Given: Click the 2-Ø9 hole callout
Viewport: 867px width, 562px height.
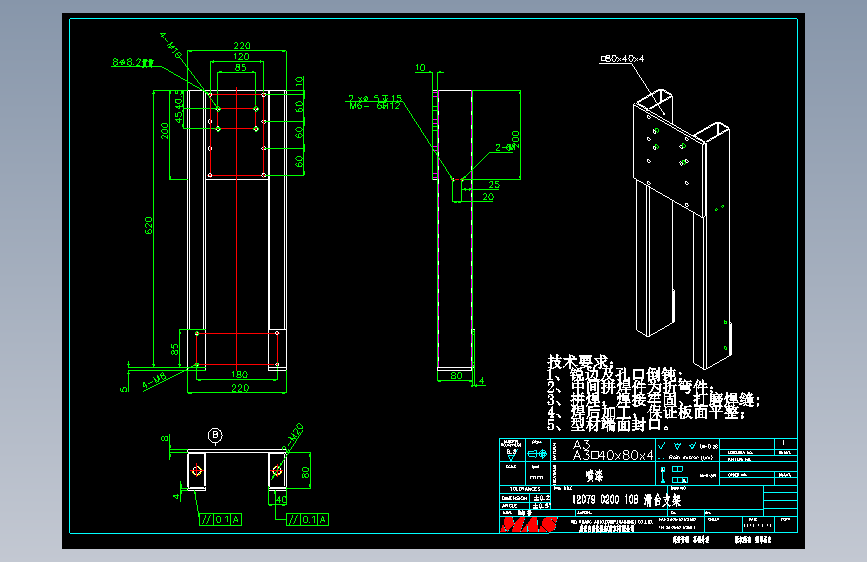Looking at the screenshot, I should pos(505,148).
